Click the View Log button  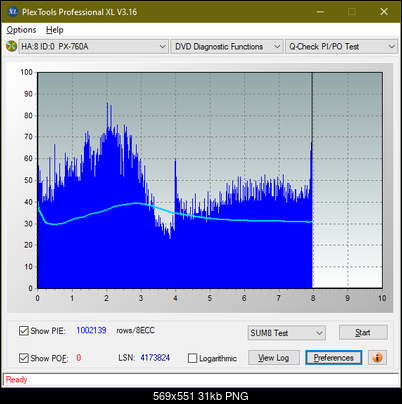point(274,358)
